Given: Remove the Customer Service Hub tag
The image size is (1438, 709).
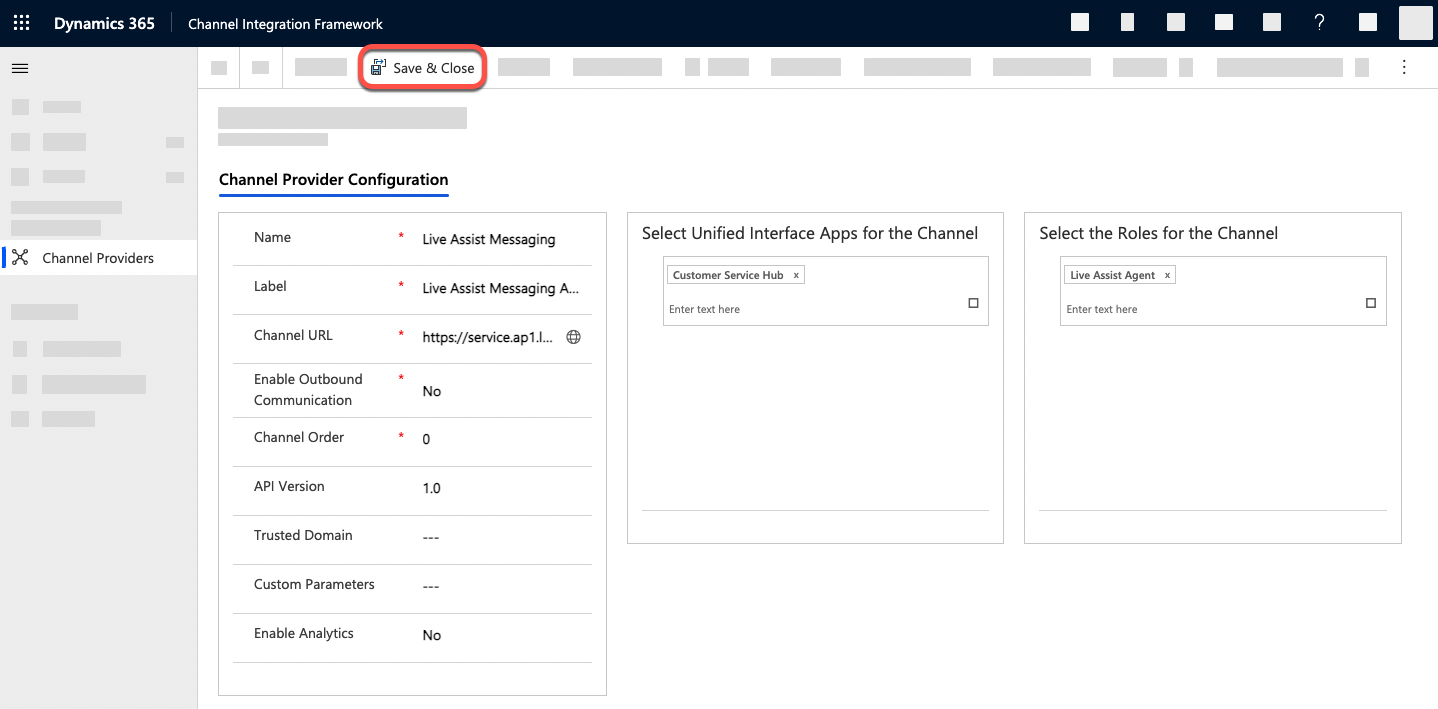Looking at the screenshot, I should pyautogui.click(x=796, y=275).
